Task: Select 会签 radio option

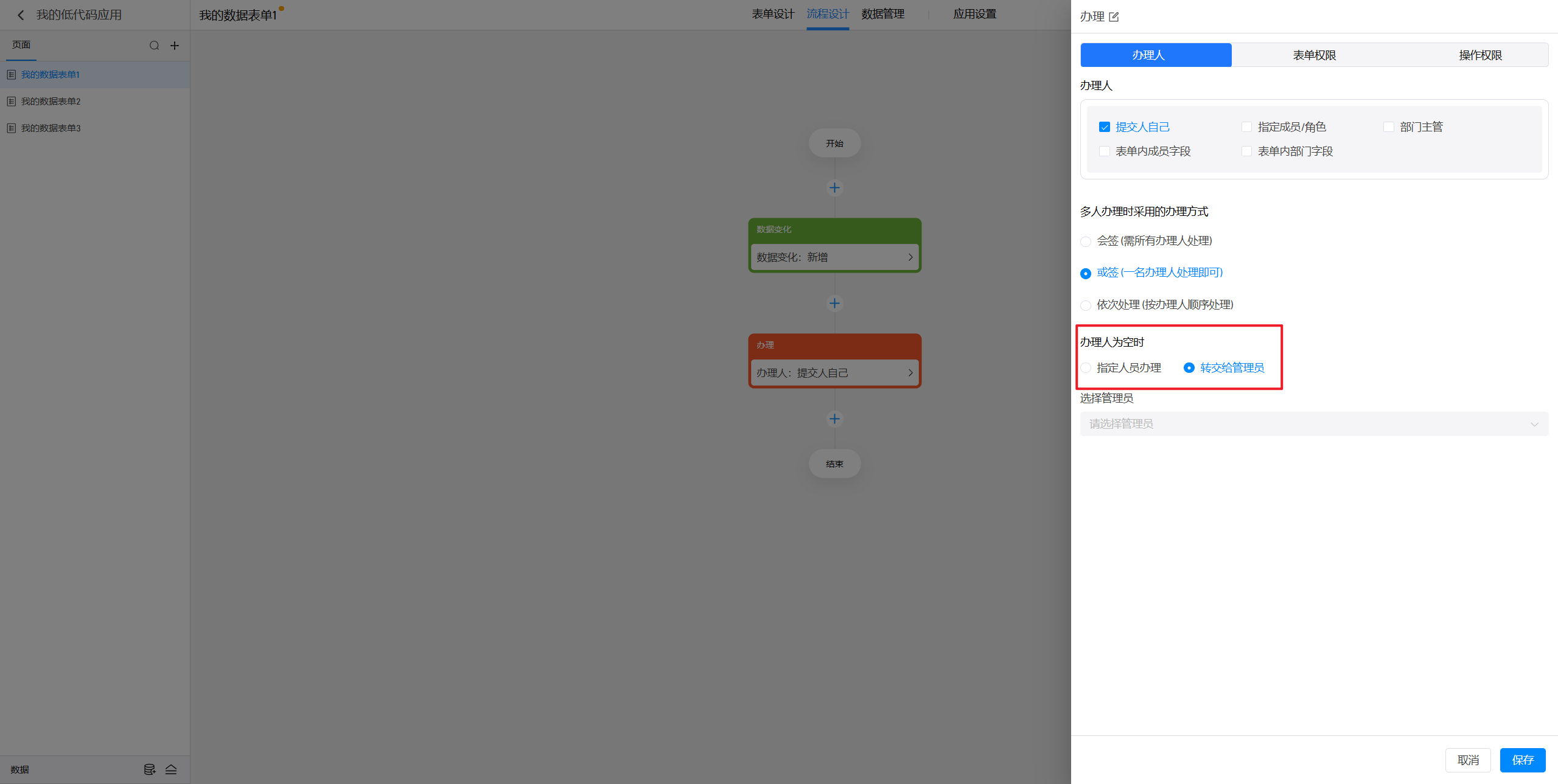Action: click(x=1086, y=241)
